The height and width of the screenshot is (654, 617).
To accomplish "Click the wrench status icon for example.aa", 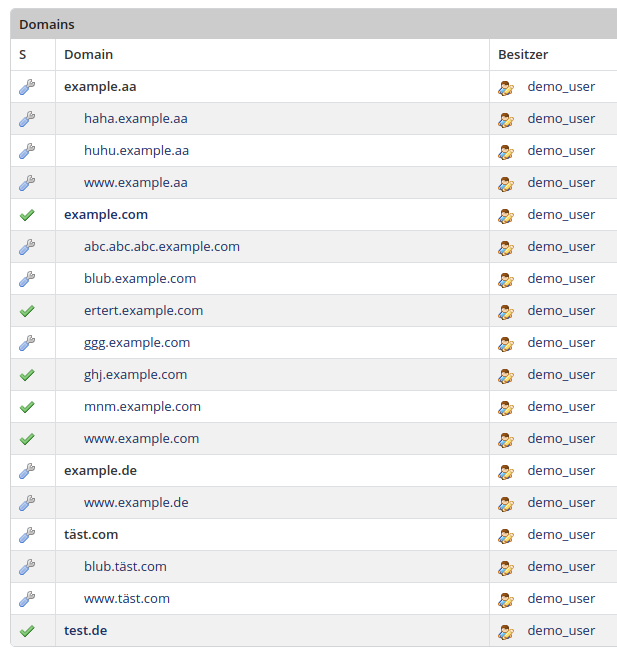I will [x=27, y=87].
